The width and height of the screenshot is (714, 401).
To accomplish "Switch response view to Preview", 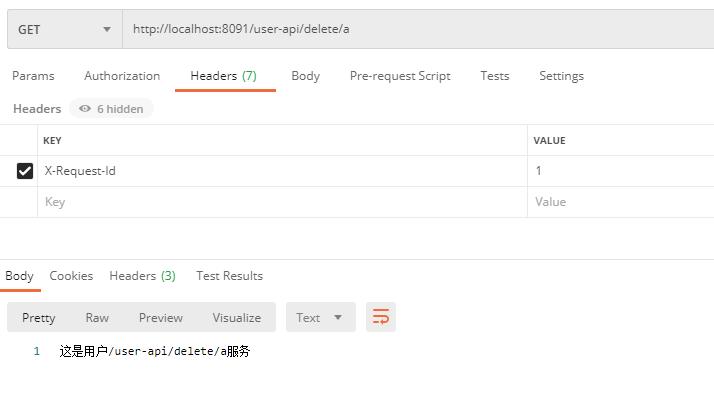I will click(161, 318).
